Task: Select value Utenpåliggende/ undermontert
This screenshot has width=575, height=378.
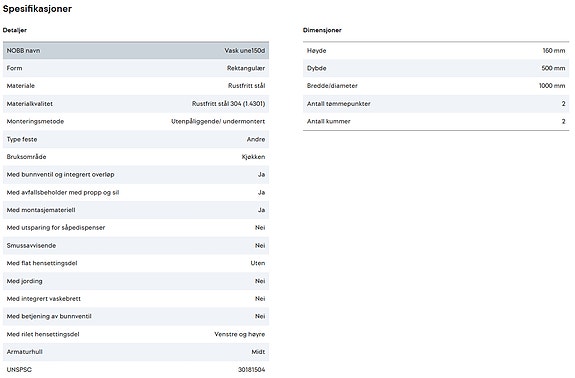Action: pos(218,121)
